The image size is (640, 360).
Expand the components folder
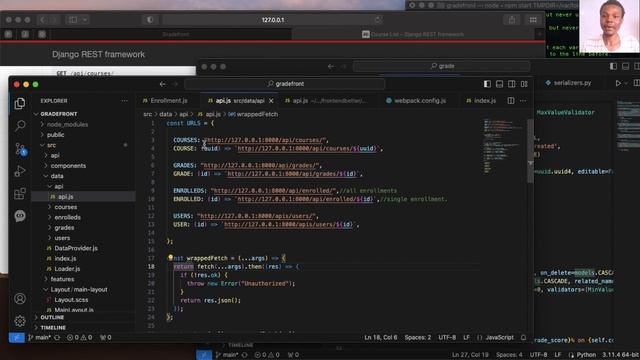(x=68, y=166)
